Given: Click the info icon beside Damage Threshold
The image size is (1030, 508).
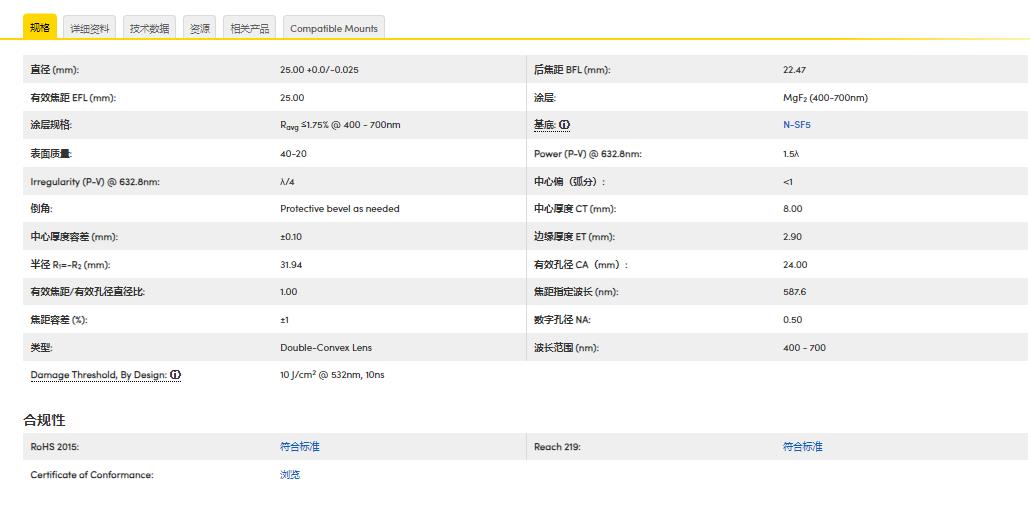Looking at the screenshot, I should 176,375.
